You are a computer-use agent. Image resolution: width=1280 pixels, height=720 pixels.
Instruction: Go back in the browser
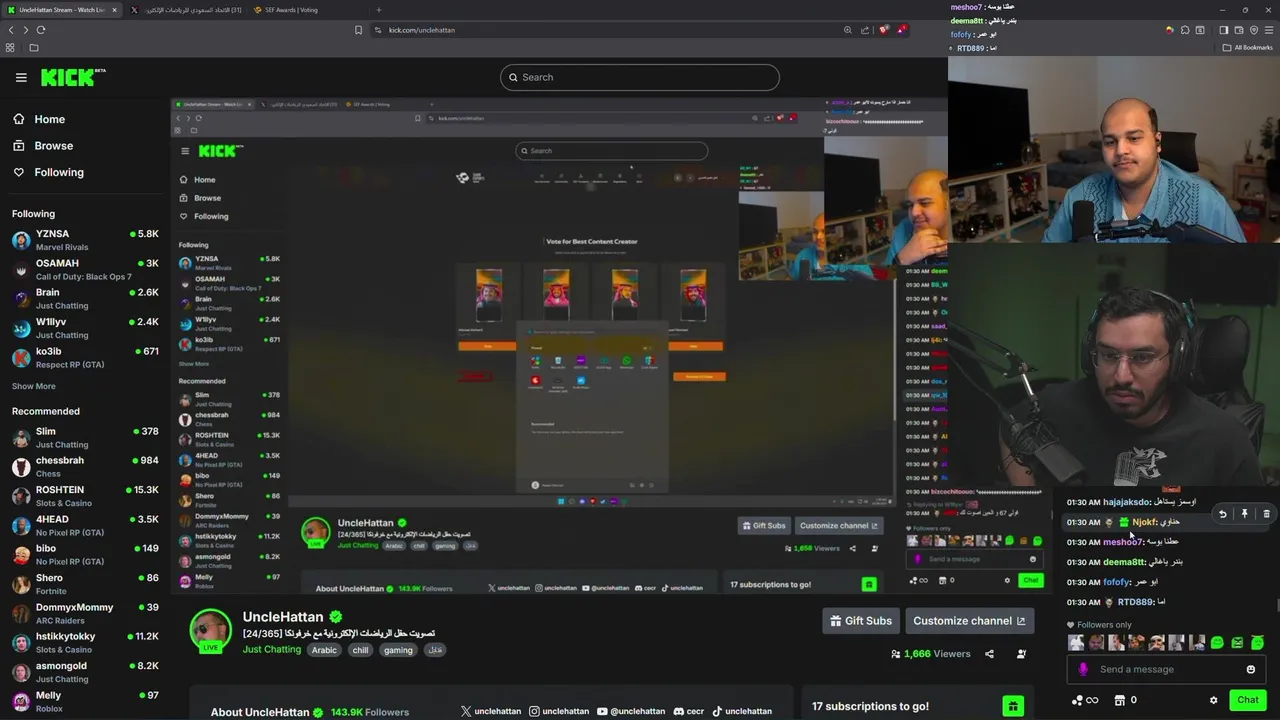(11, 30)
